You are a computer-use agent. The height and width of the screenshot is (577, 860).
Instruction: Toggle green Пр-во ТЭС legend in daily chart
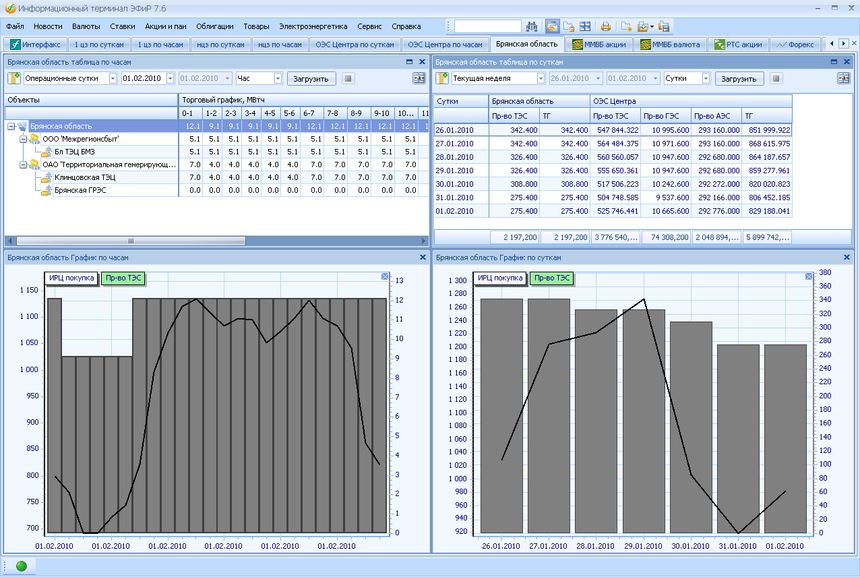(x=552, y=278)
